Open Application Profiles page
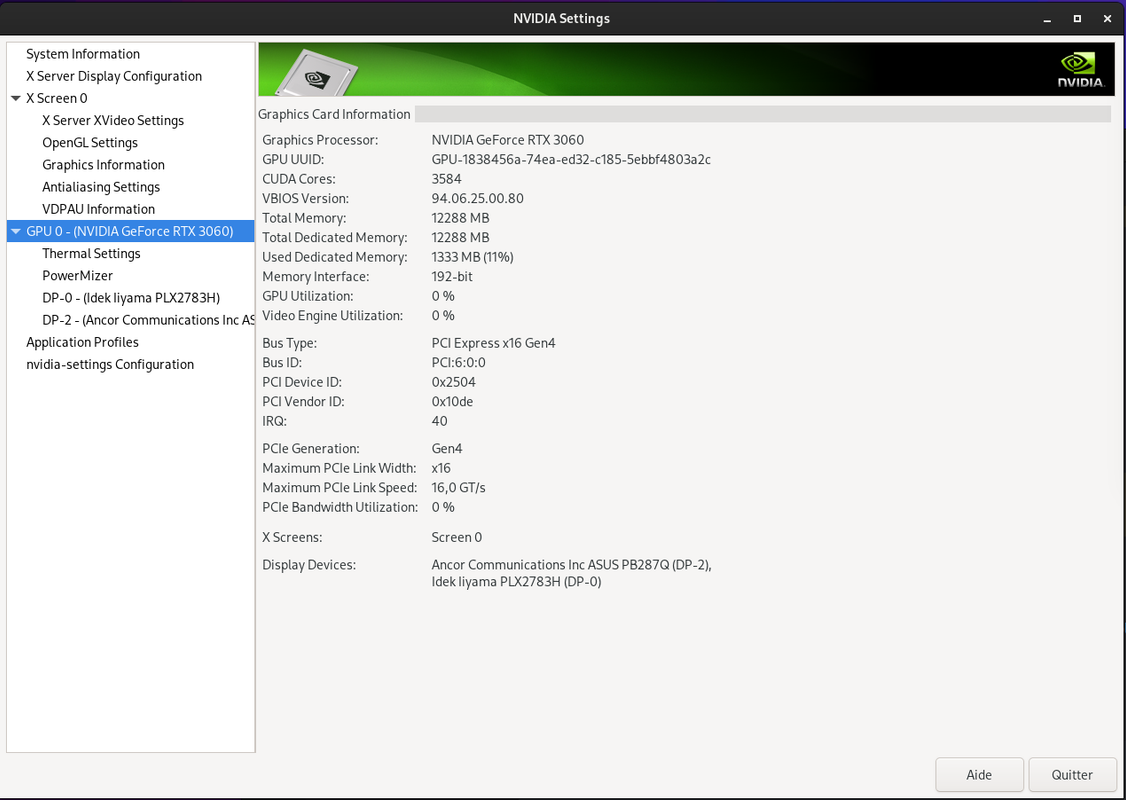This screenshot has width=1126, height=800. click(83, 343)
